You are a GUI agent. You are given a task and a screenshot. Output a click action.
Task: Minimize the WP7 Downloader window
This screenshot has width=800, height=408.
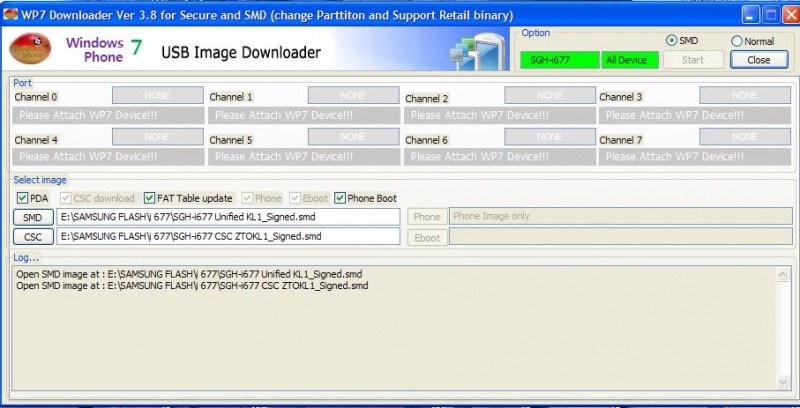(x=750, y=15)
